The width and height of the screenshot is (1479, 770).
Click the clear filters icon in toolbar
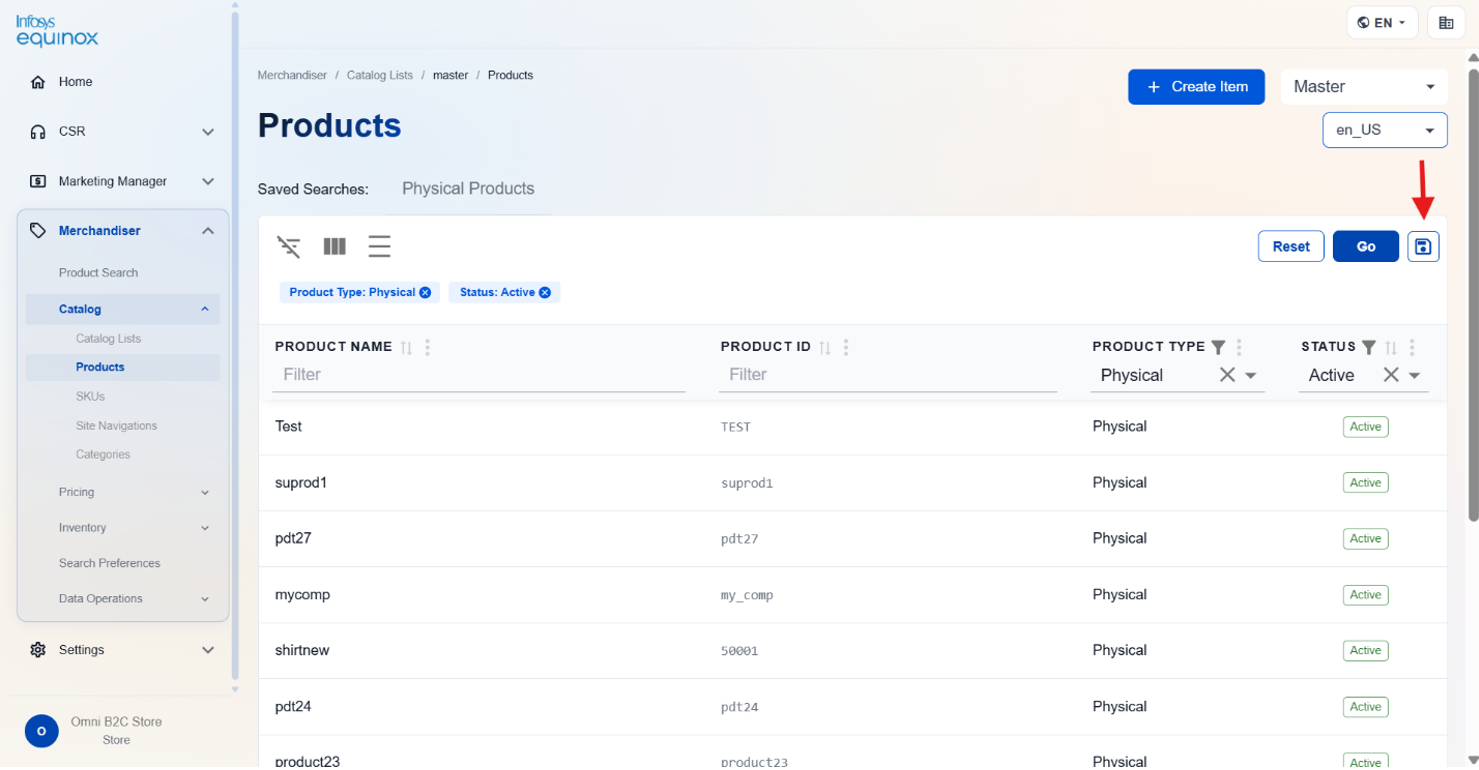click(x=289, y=246)
